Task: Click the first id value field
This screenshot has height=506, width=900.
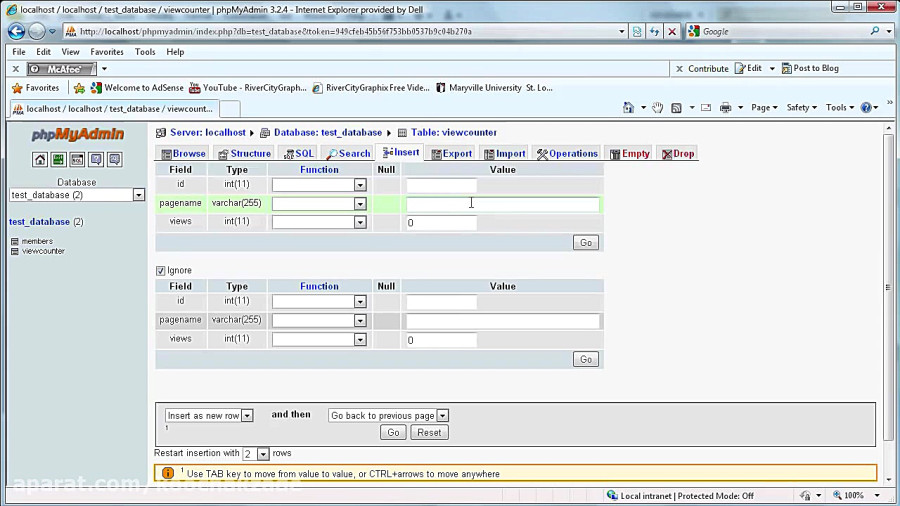Action: pos(441,185)
